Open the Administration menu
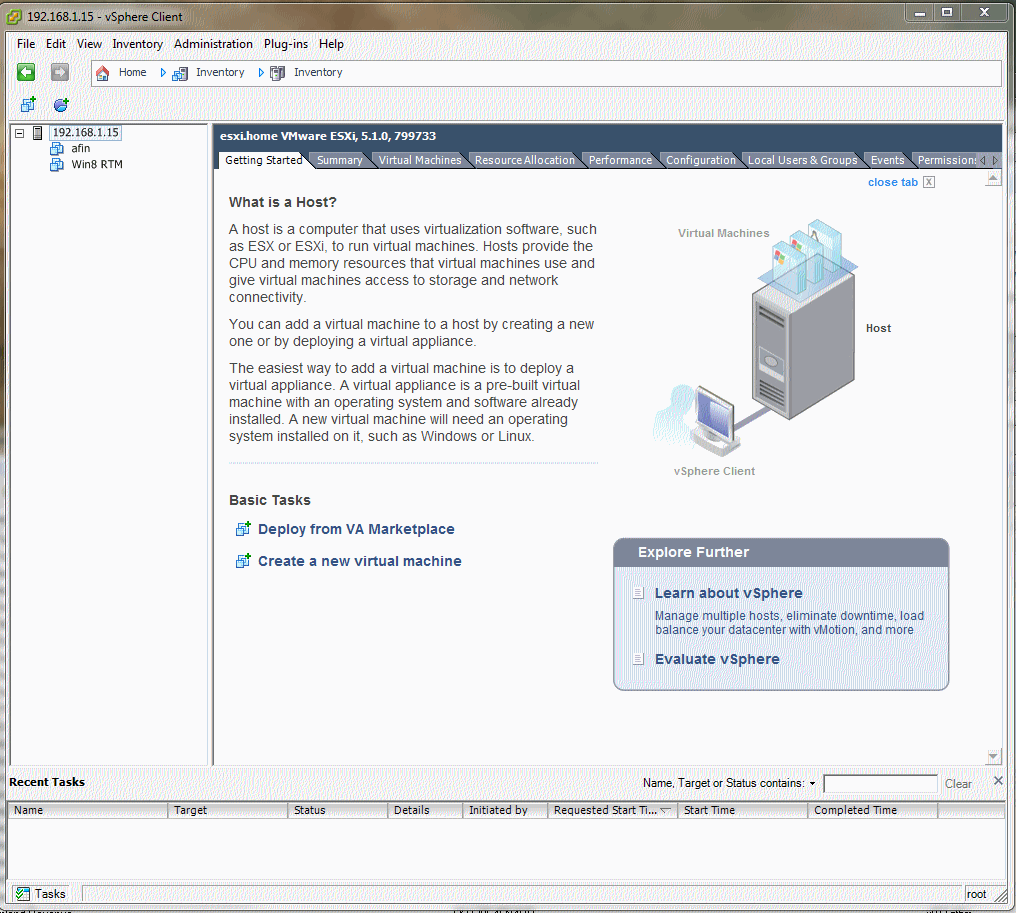The image size is (1016, 913). click(213, 44)
